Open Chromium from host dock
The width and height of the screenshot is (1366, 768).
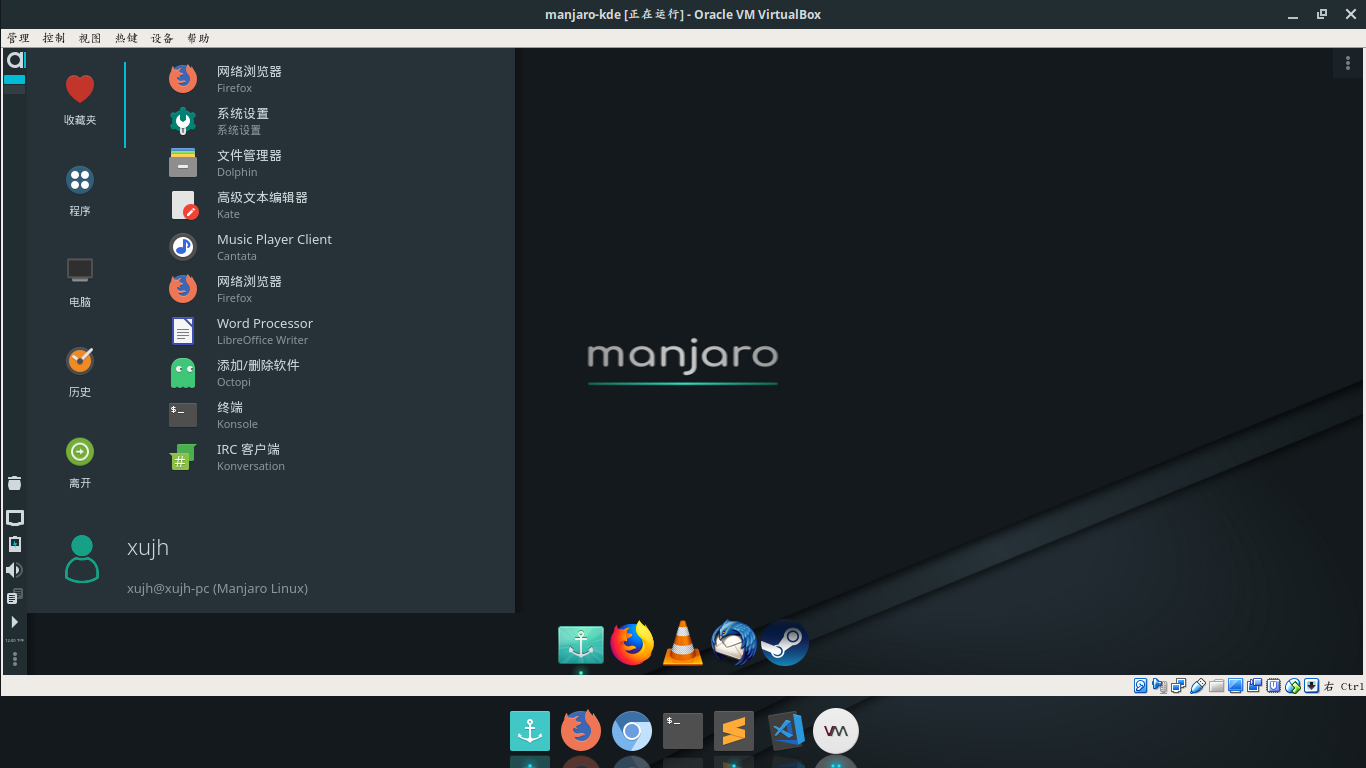coord(632,731)
